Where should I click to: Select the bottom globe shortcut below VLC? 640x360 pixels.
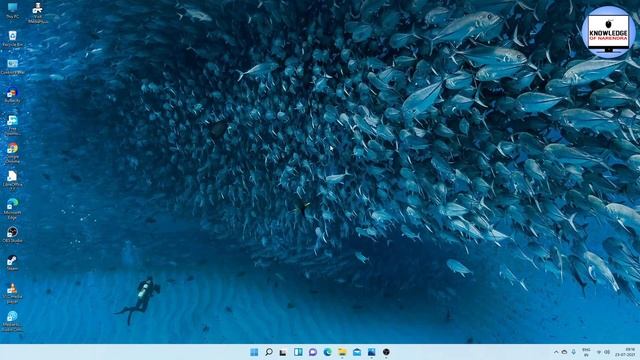click(12, 321)
